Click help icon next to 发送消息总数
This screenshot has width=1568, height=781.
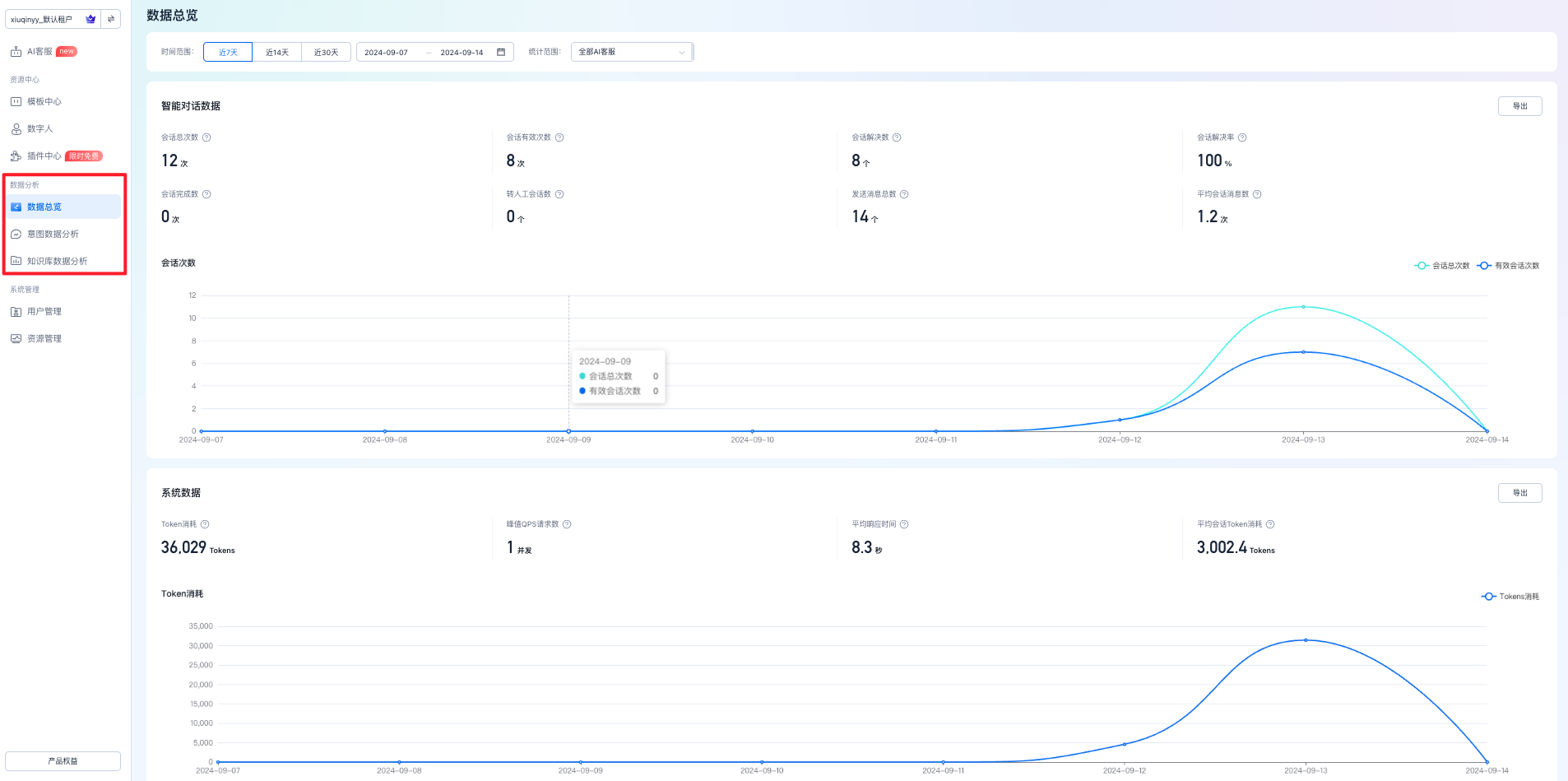coord(904,194)
